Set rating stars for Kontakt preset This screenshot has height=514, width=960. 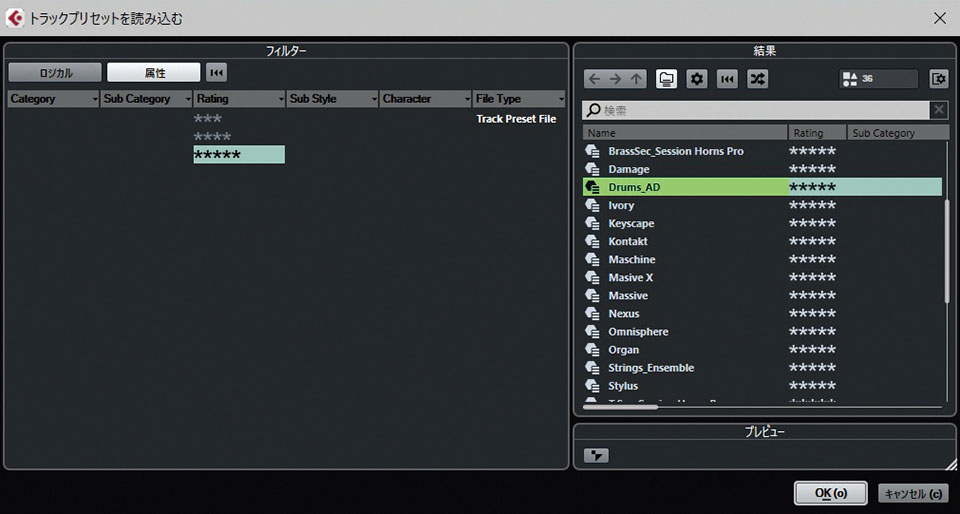[x=812, y=241]
